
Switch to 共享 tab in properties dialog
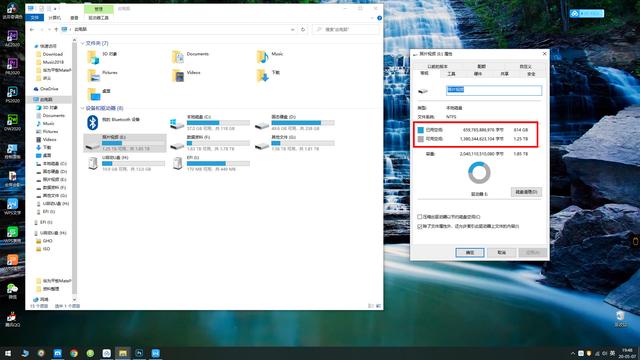(x=504, y=74)
